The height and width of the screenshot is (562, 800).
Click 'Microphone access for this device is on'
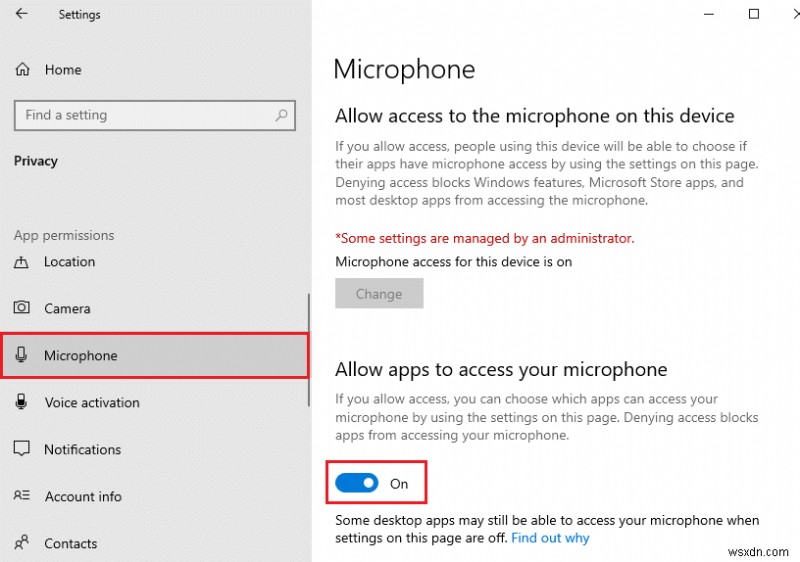point(454,262)
